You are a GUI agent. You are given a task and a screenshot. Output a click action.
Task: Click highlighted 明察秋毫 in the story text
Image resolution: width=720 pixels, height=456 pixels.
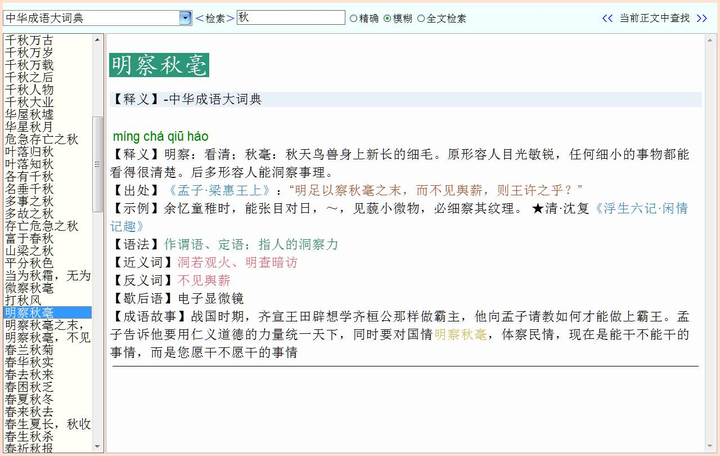[x=461, y=334]
